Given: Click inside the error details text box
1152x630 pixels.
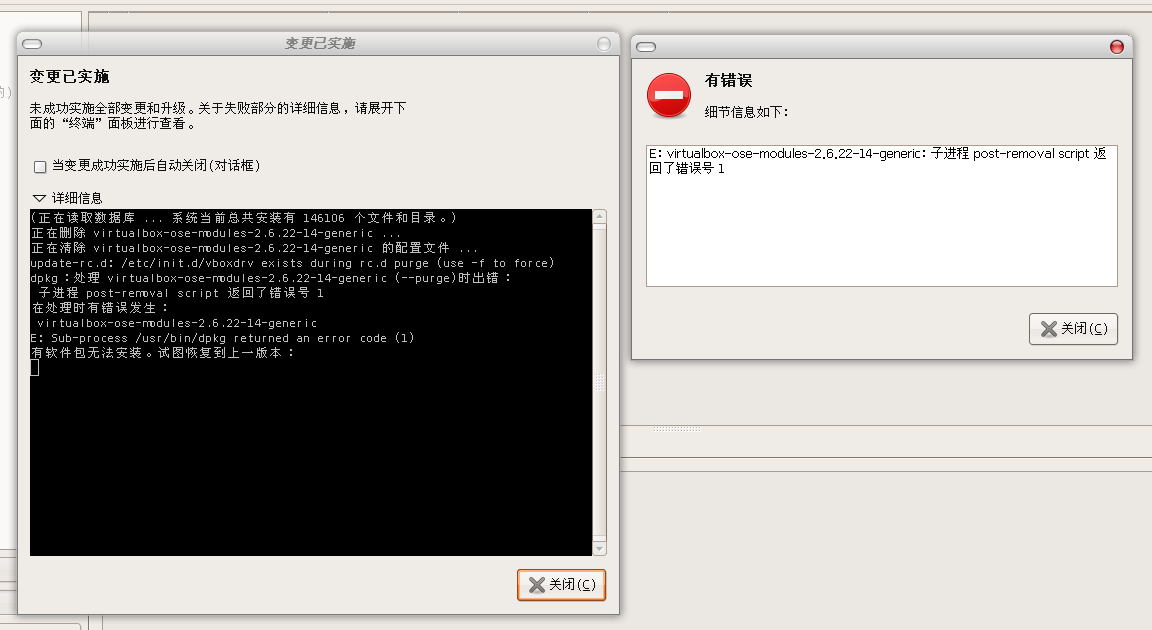Looking at the screenshot, I should click(882, 216).
